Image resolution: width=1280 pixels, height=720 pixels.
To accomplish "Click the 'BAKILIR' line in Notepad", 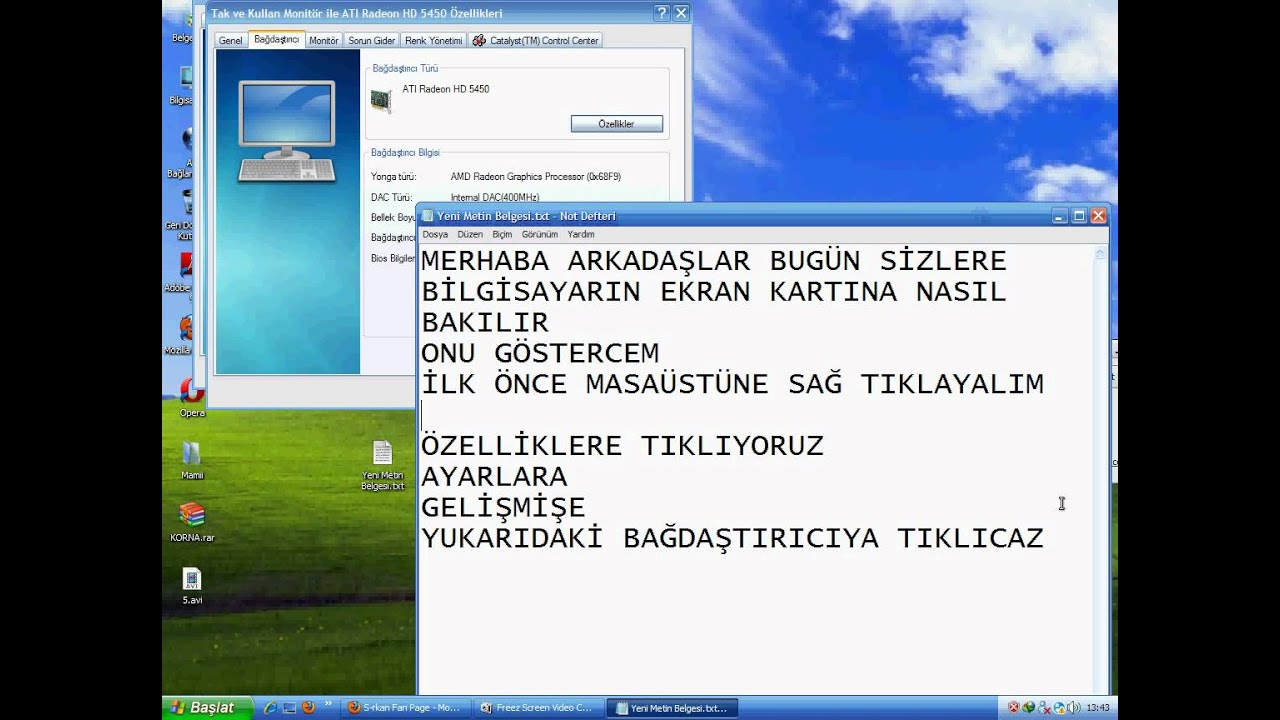I will point(485,322).
